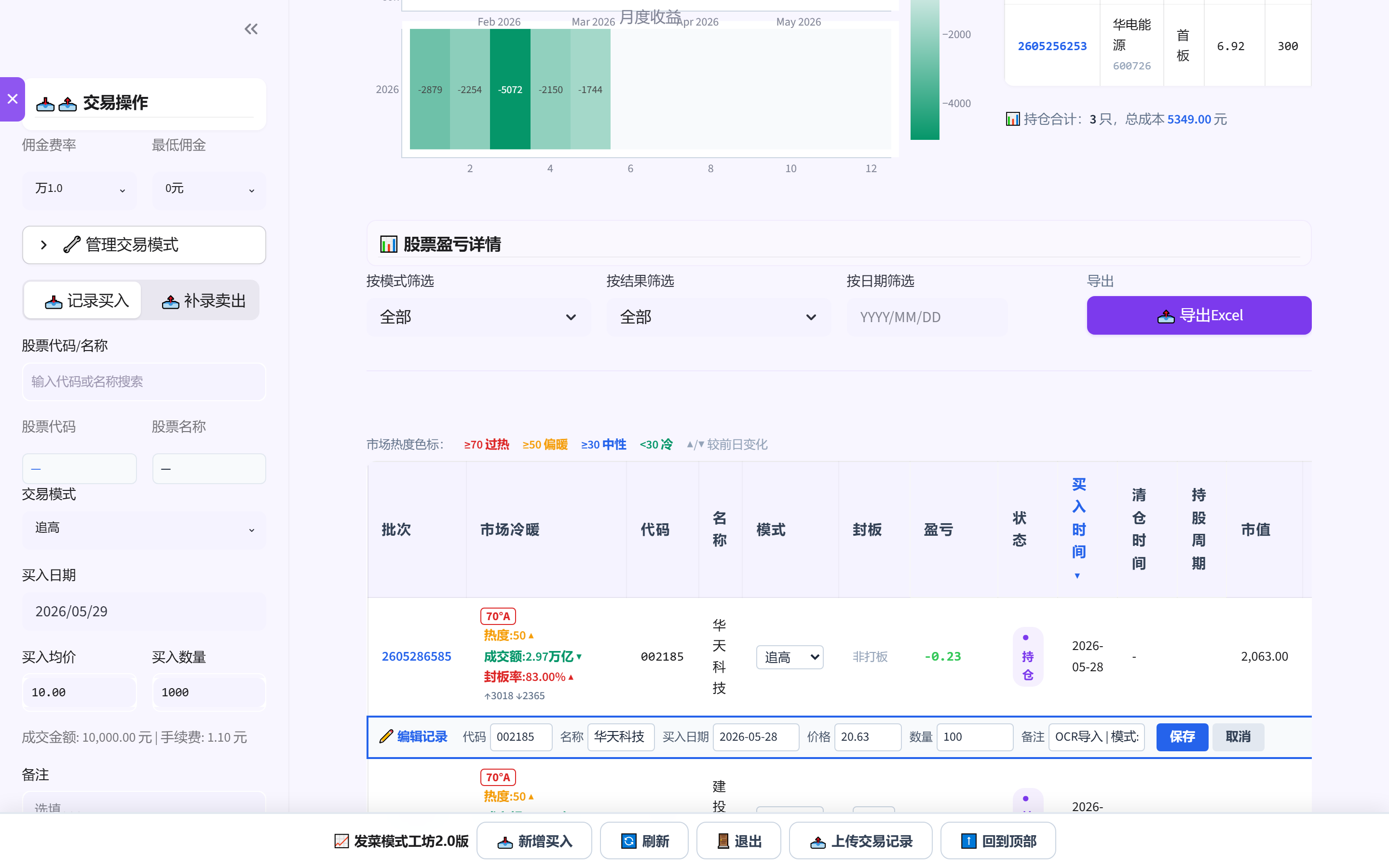Click the -0.23 profit value

click(x=942, y=656)
